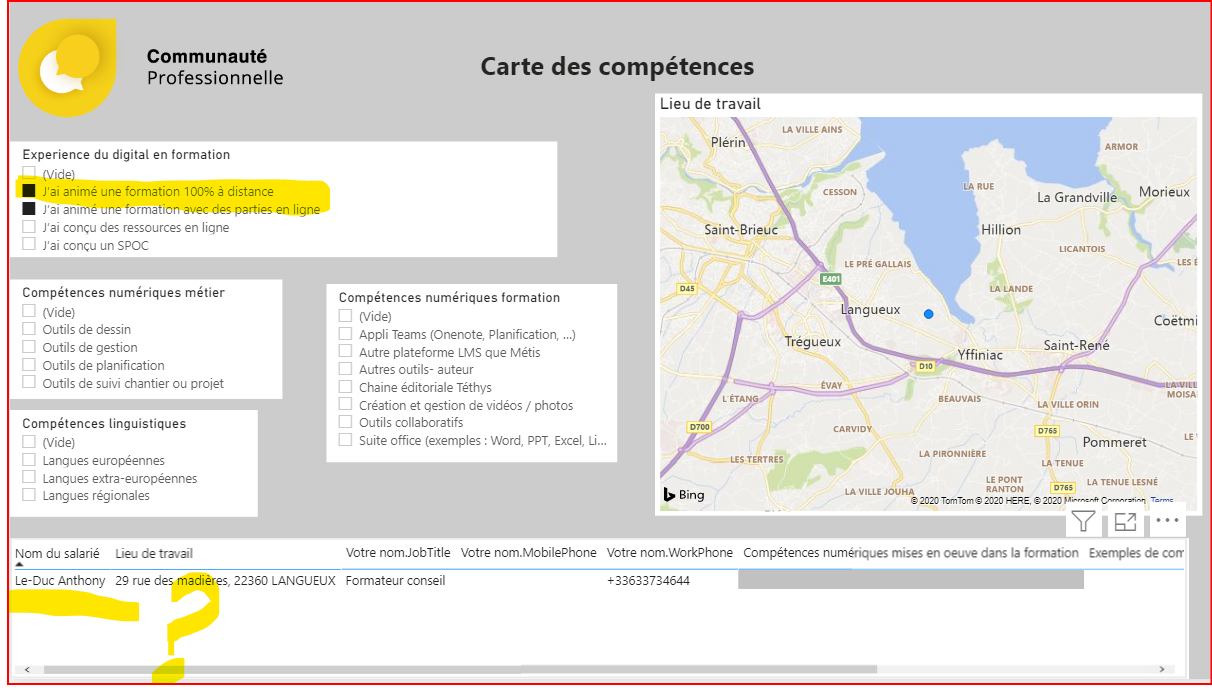Check Langues européennes
The height and width of the screenshot is (692, 1212).
click(29, 460)
